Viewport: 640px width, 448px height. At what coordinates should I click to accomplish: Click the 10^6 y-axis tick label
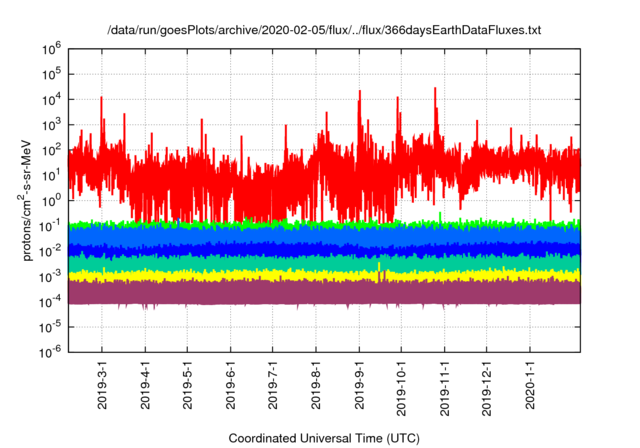(x=51, y=49)
